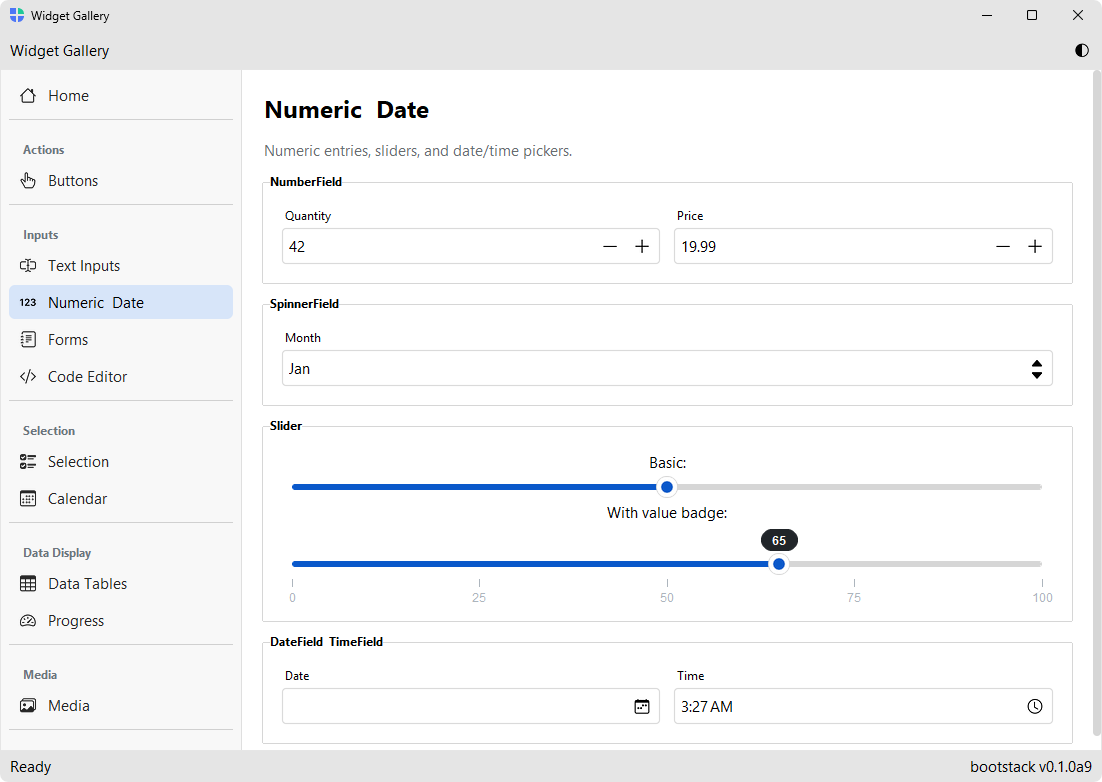Decrease Quantity with the minus button

pos(610,247)
